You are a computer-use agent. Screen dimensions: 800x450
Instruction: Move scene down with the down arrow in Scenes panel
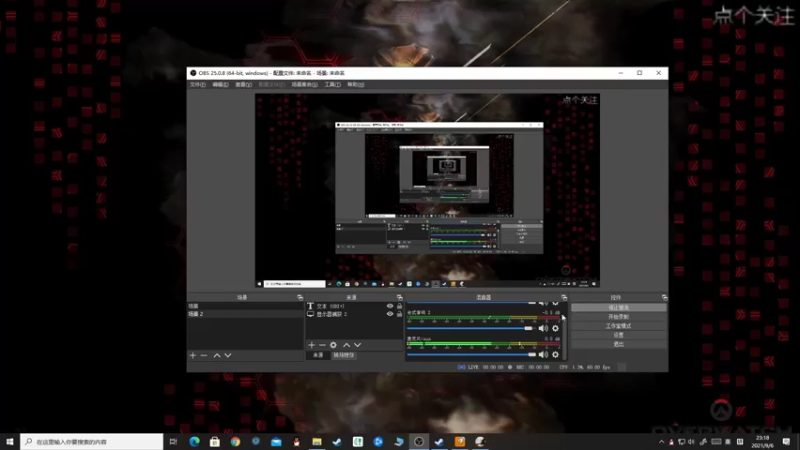coord(228,355)
